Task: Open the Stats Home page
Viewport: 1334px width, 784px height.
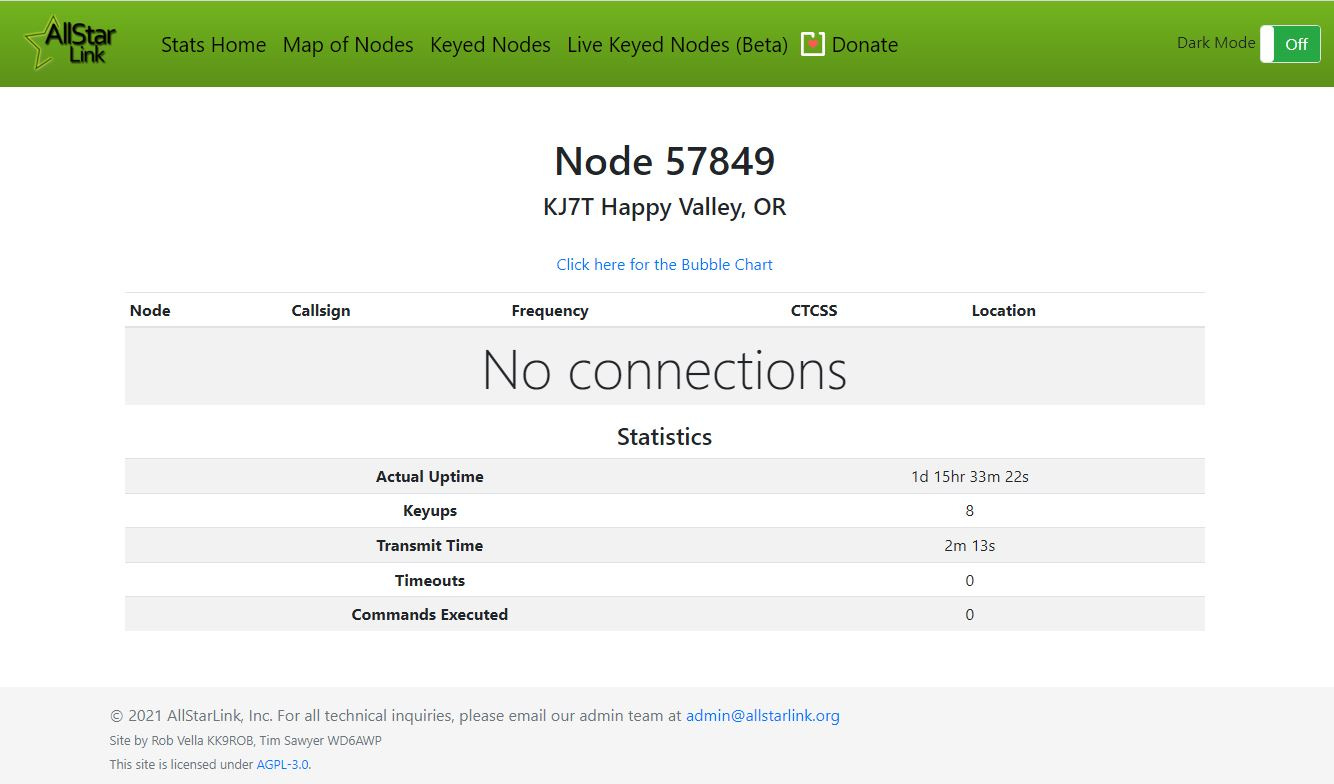Action: [213, 45]
